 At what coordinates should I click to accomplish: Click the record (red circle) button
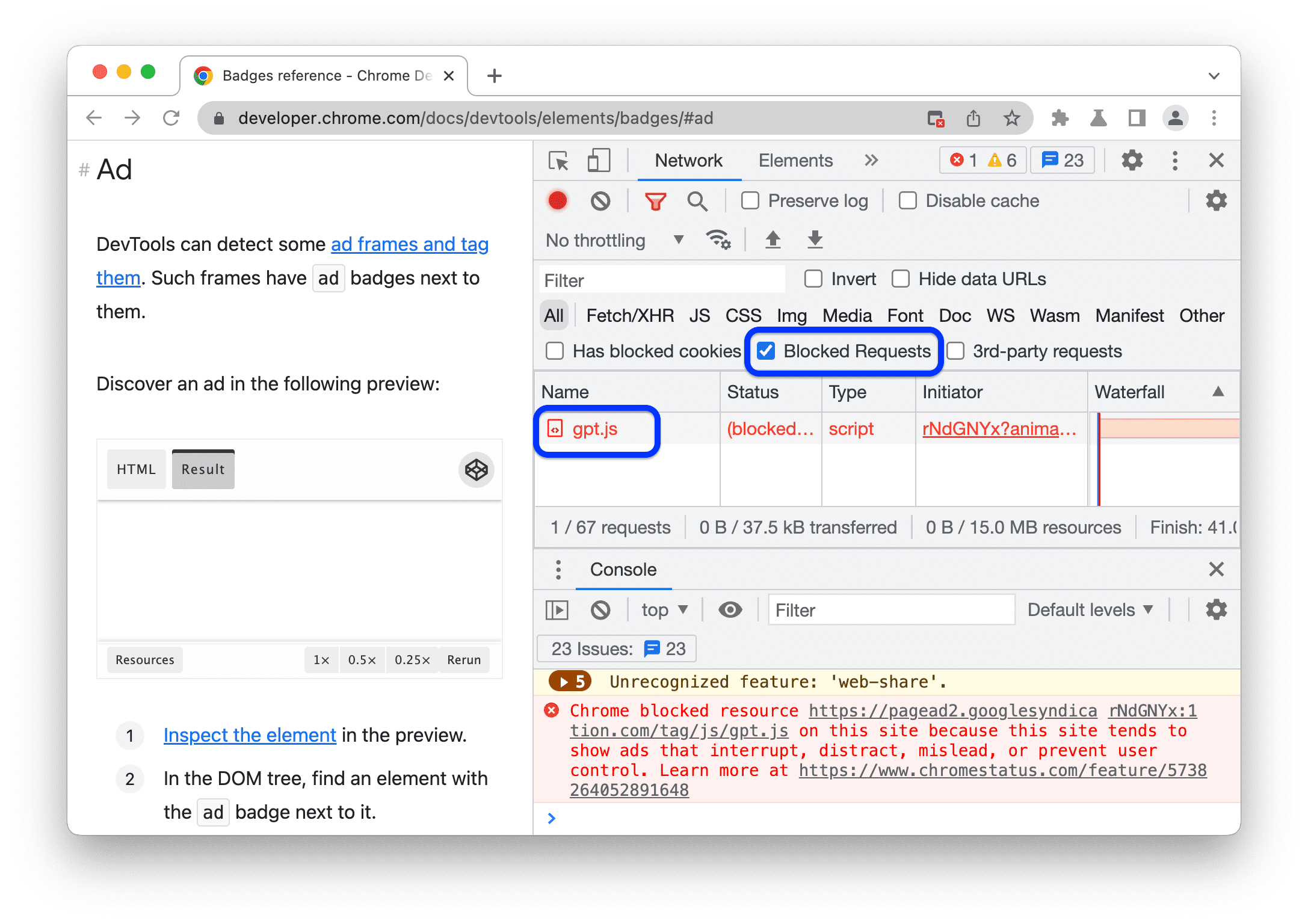[559, 201]
